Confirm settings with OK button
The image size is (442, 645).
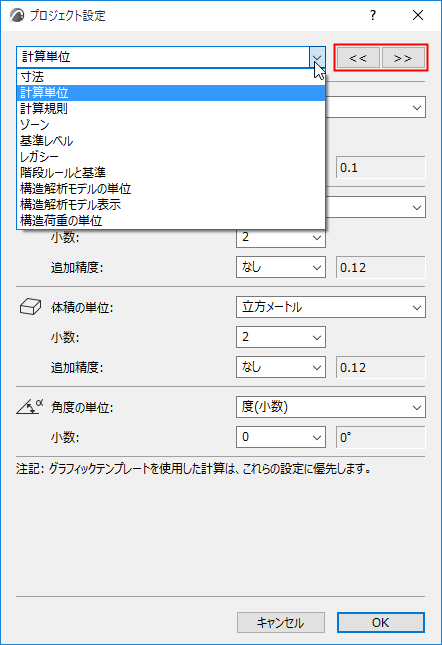point(381,622)
